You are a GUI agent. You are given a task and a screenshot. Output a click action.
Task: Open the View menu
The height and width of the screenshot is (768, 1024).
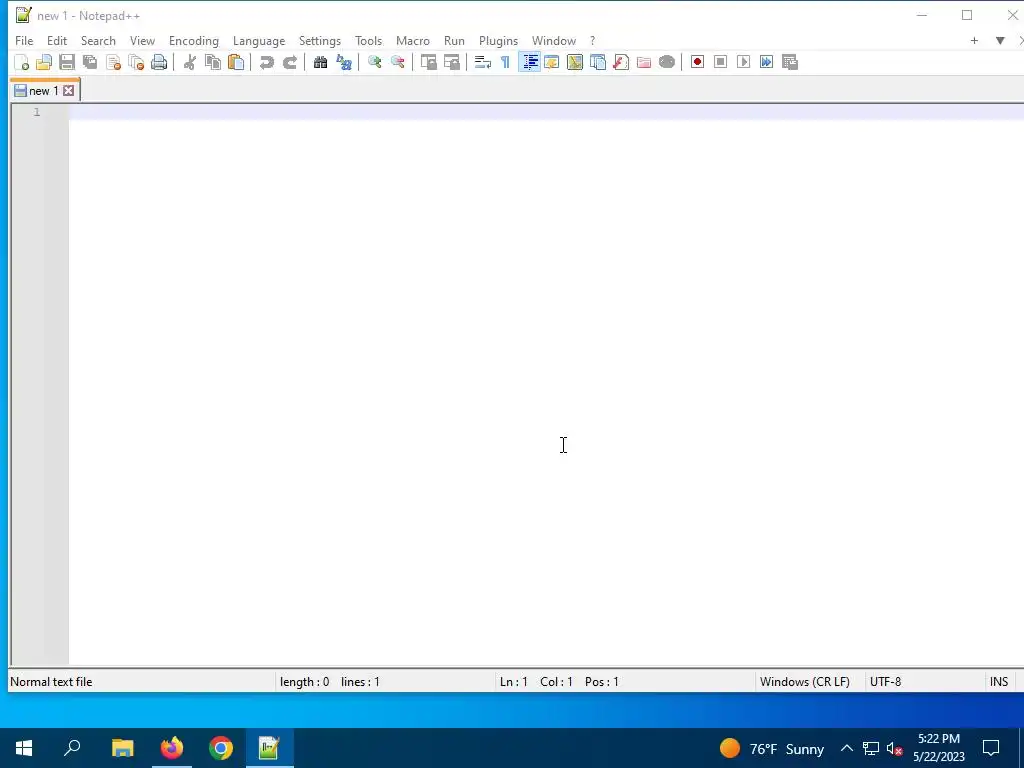pyautogui.click(x=142, y=40)
